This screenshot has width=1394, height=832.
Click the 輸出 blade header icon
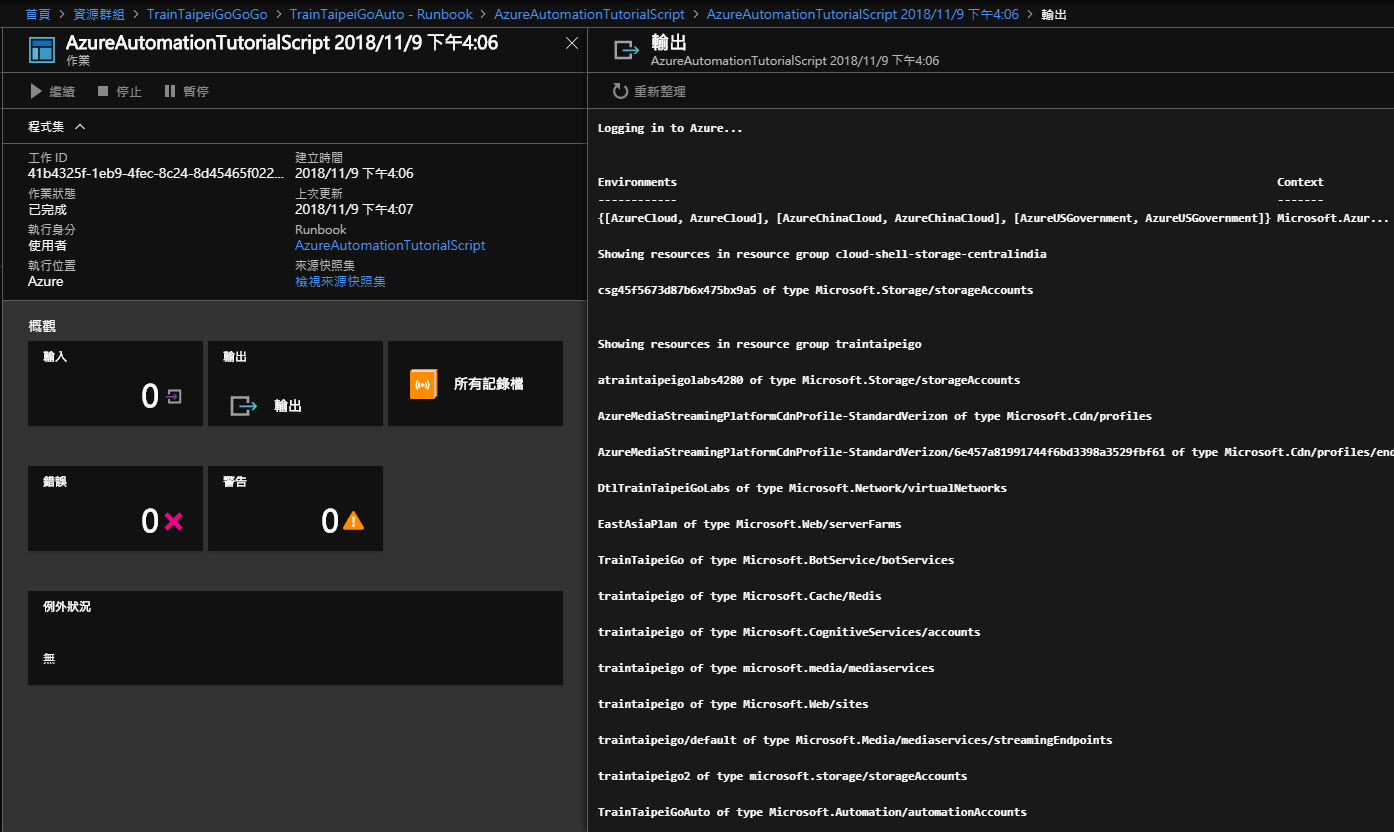point(626,50)
